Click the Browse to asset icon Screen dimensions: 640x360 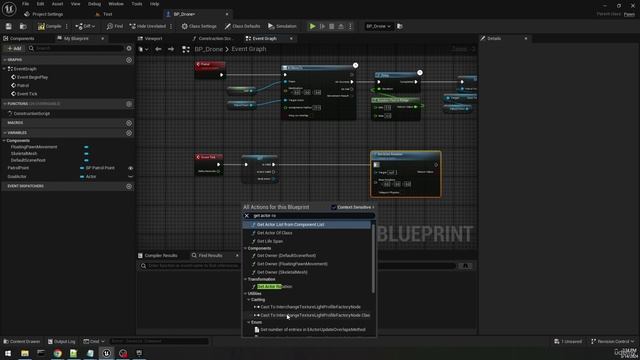pos(23,26)
